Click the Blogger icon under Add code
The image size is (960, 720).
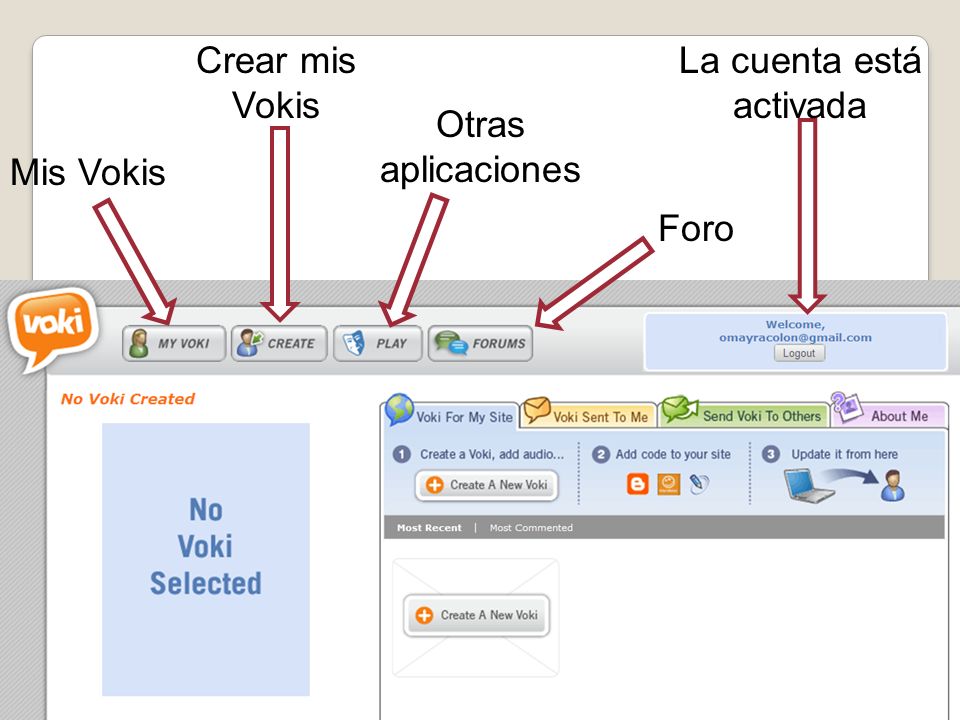pos(637,484)
